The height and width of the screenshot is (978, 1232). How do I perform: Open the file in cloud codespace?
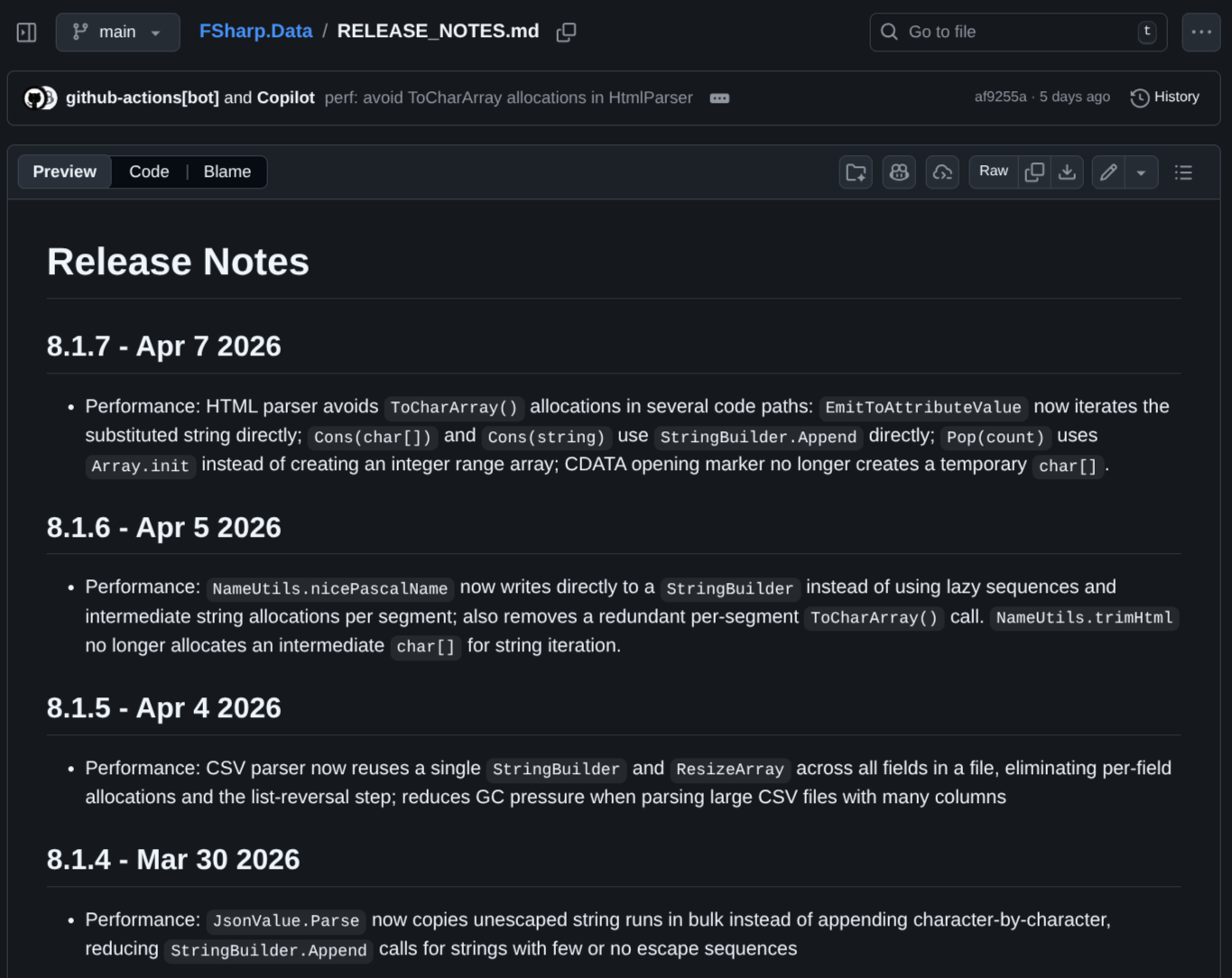point(942,172)
